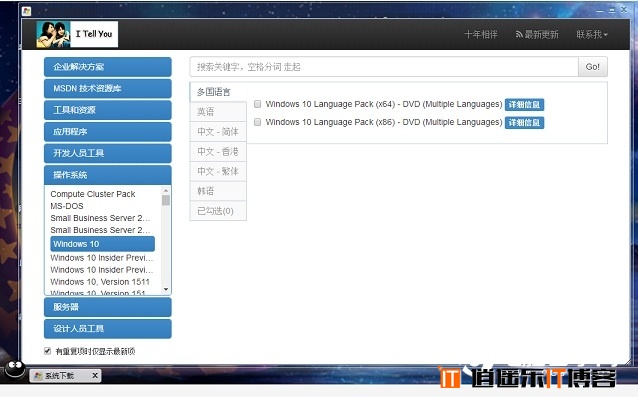638x397 pixels.
Task: Click the 系统下载 taskbar icon
Action: (38, 375)
